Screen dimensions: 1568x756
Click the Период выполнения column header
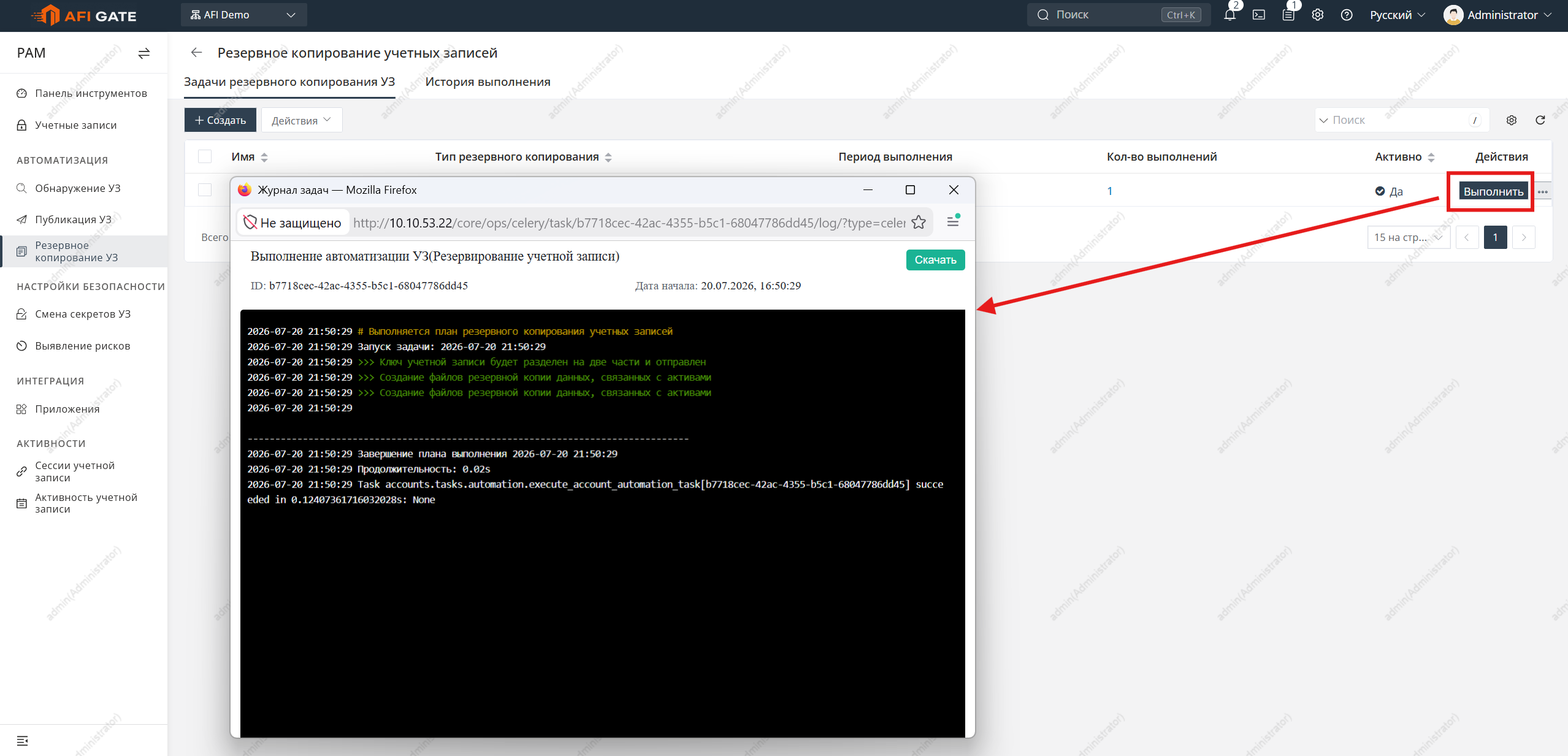pyautogui.click(x=895, y=157)
